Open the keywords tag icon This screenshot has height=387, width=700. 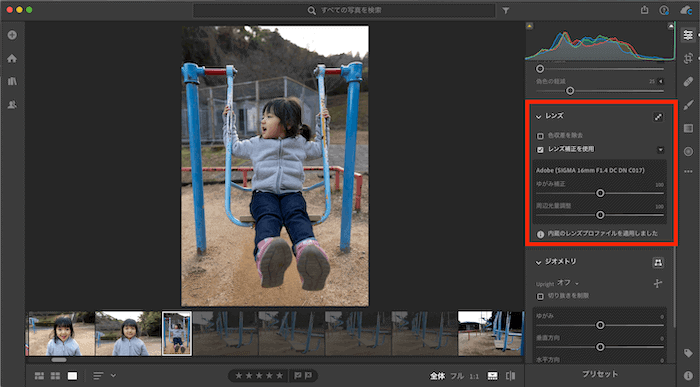click(x=688, y=353)
